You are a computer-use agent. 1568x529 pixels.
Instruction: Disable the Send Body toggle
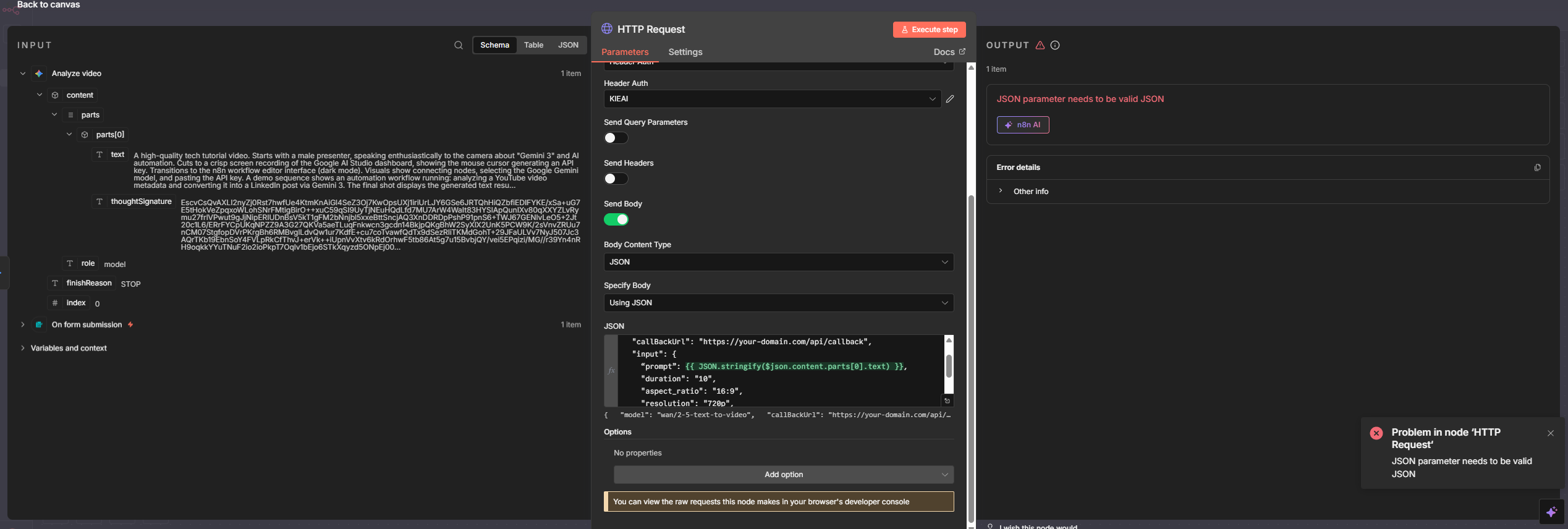[x=616, y=219]
